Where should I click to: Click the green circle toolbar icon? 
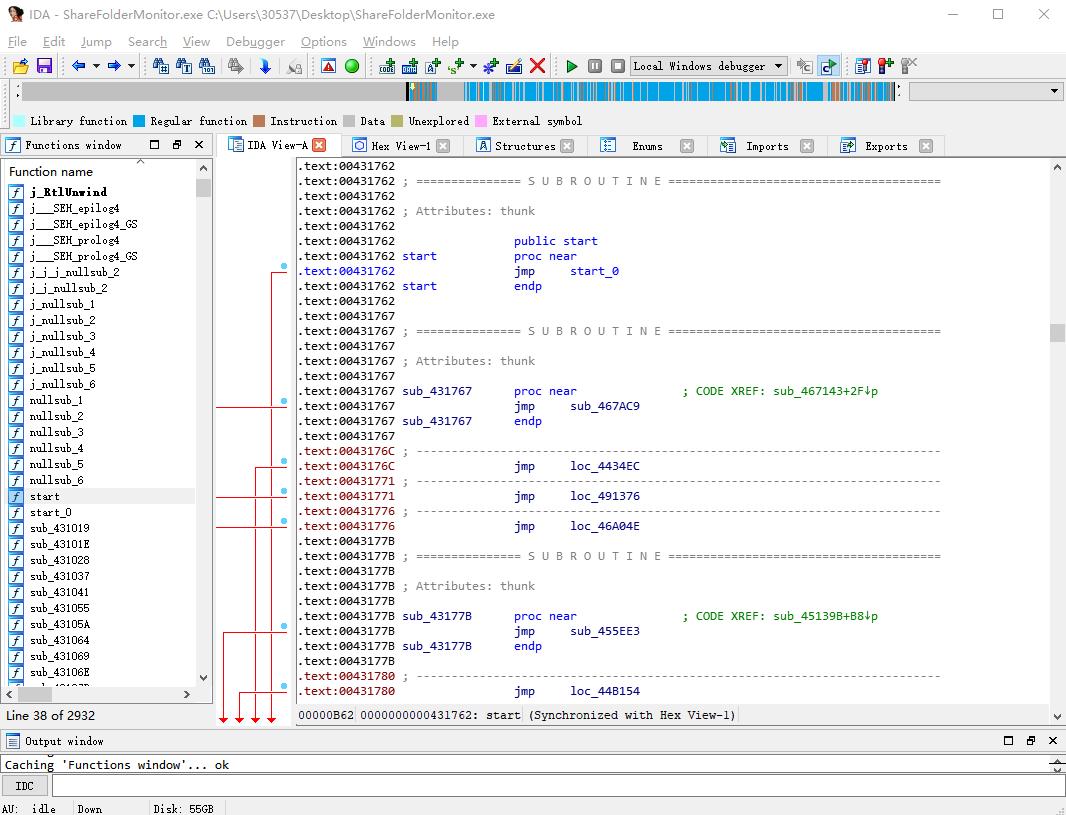click(x=352, y=66)
